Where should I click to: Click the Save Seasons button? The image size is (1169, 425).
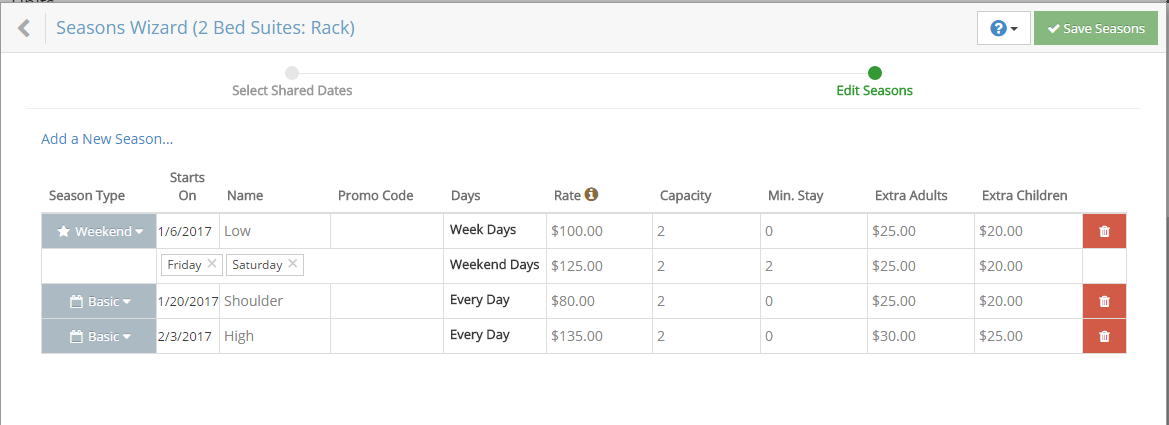pos(1095,29)
